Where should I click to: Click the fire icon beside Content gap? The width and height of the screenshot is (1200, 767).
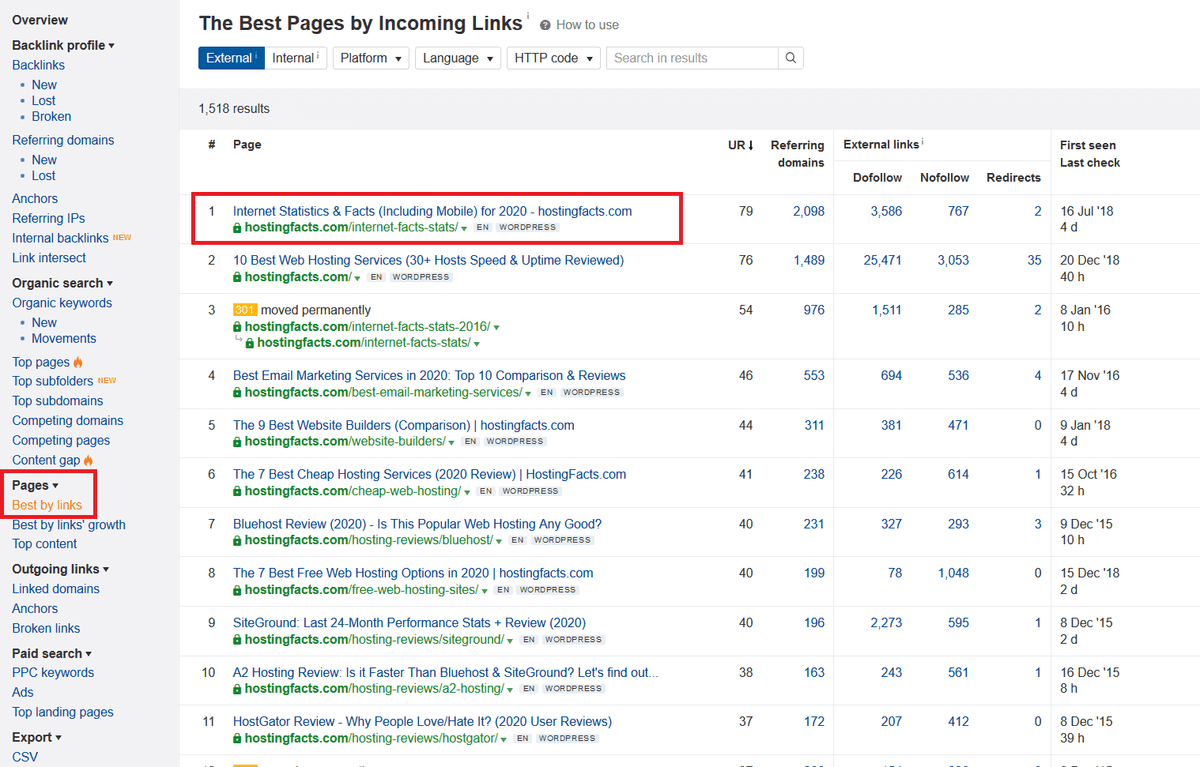89,460
